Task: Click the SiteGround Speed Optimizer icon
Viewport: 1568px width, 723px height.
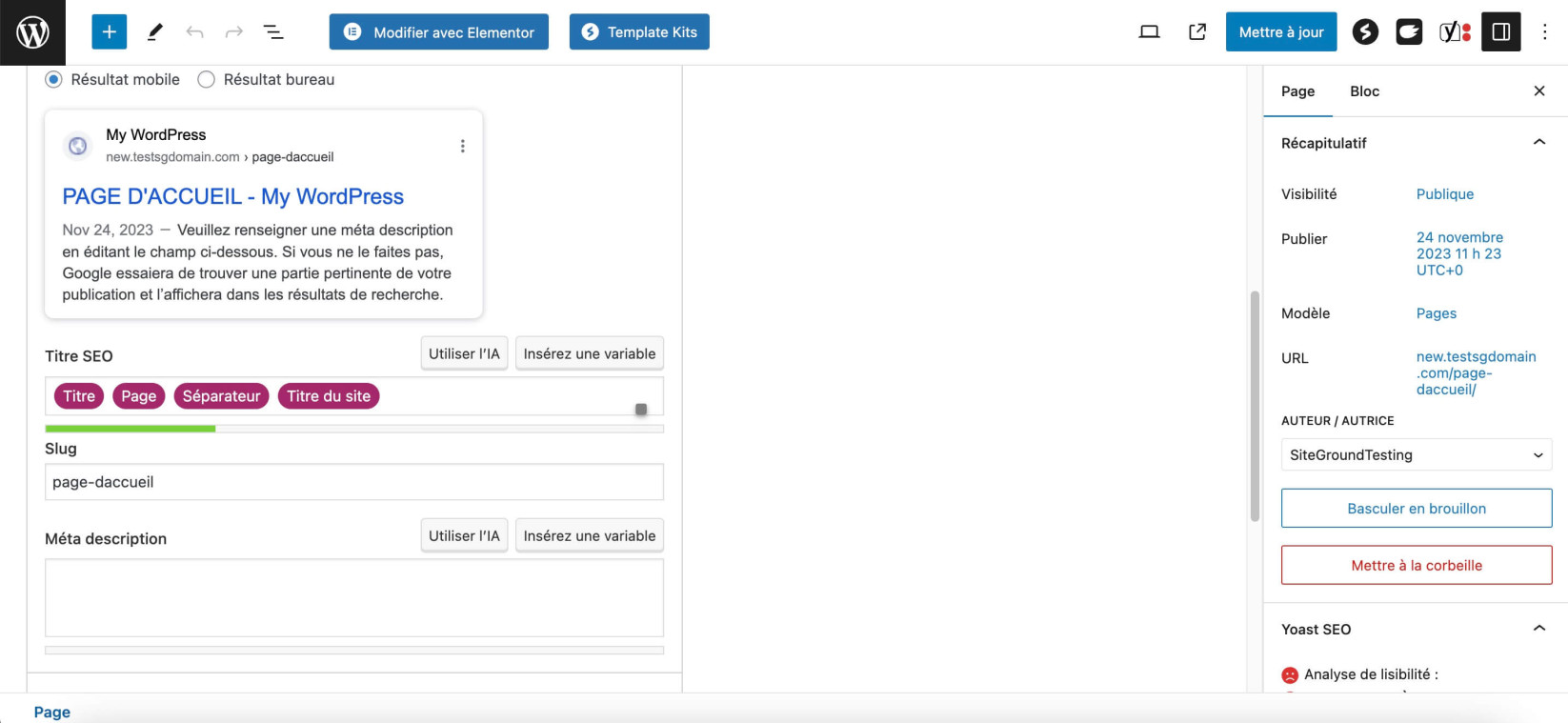Action: [1365, 32]
